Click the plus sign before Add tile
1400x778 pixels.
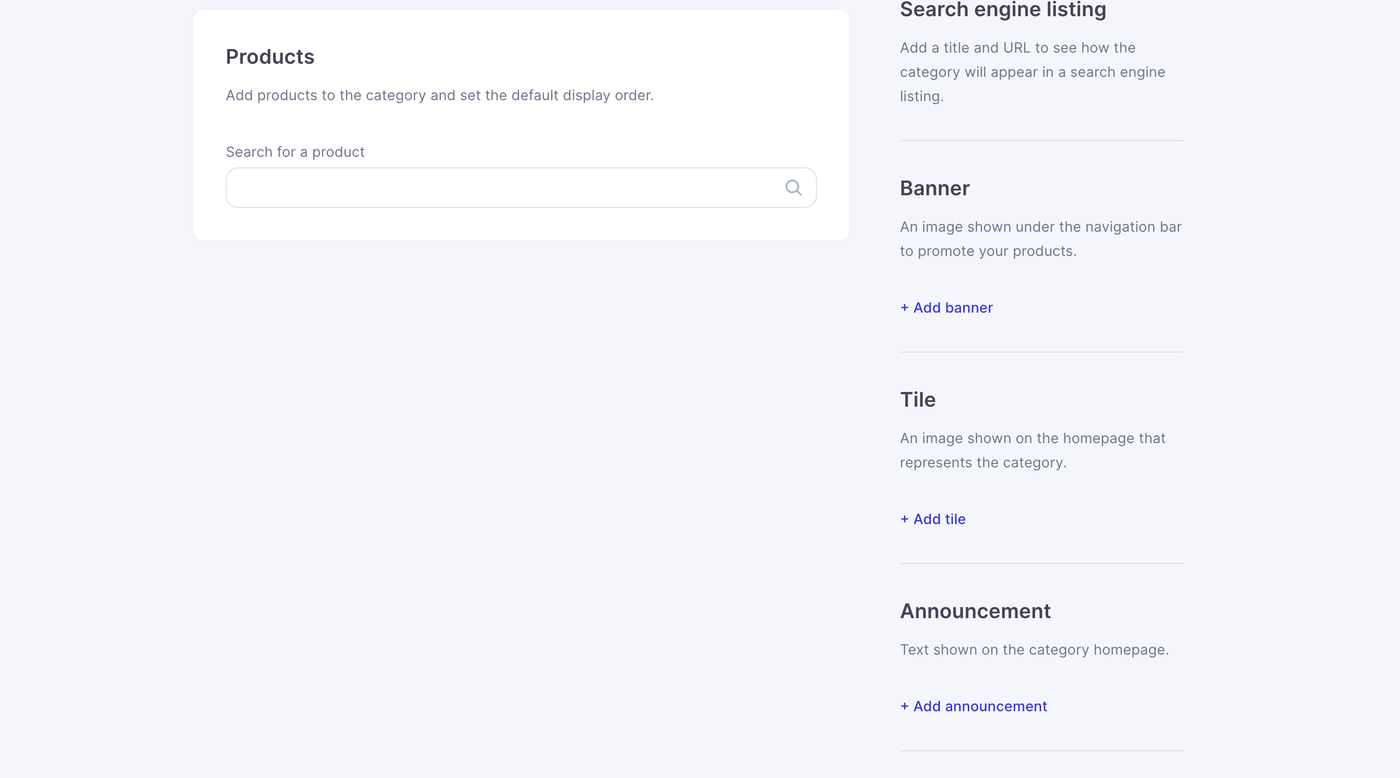click(905, 519)
